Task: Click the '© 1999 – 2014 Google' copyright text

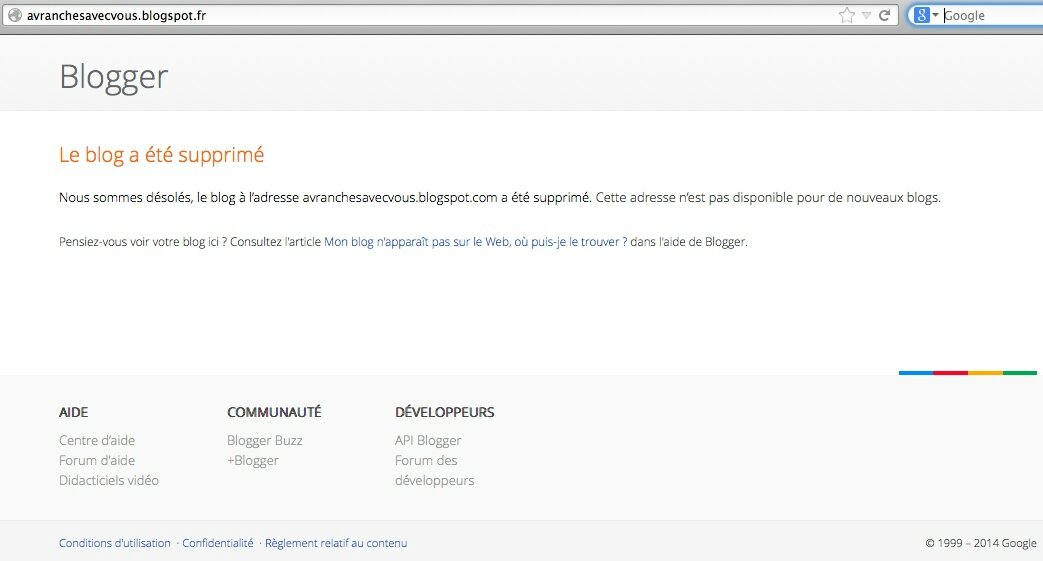Action: [980, 543]
